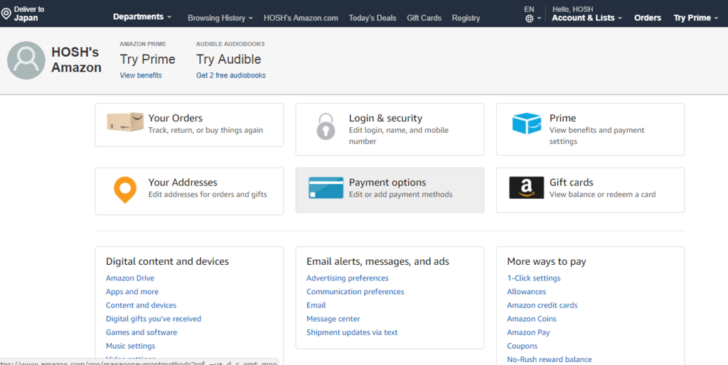The height and width of the screenshot is (365, 728).
Task: Open the Your Orders card title
Action: coord(176,118)
